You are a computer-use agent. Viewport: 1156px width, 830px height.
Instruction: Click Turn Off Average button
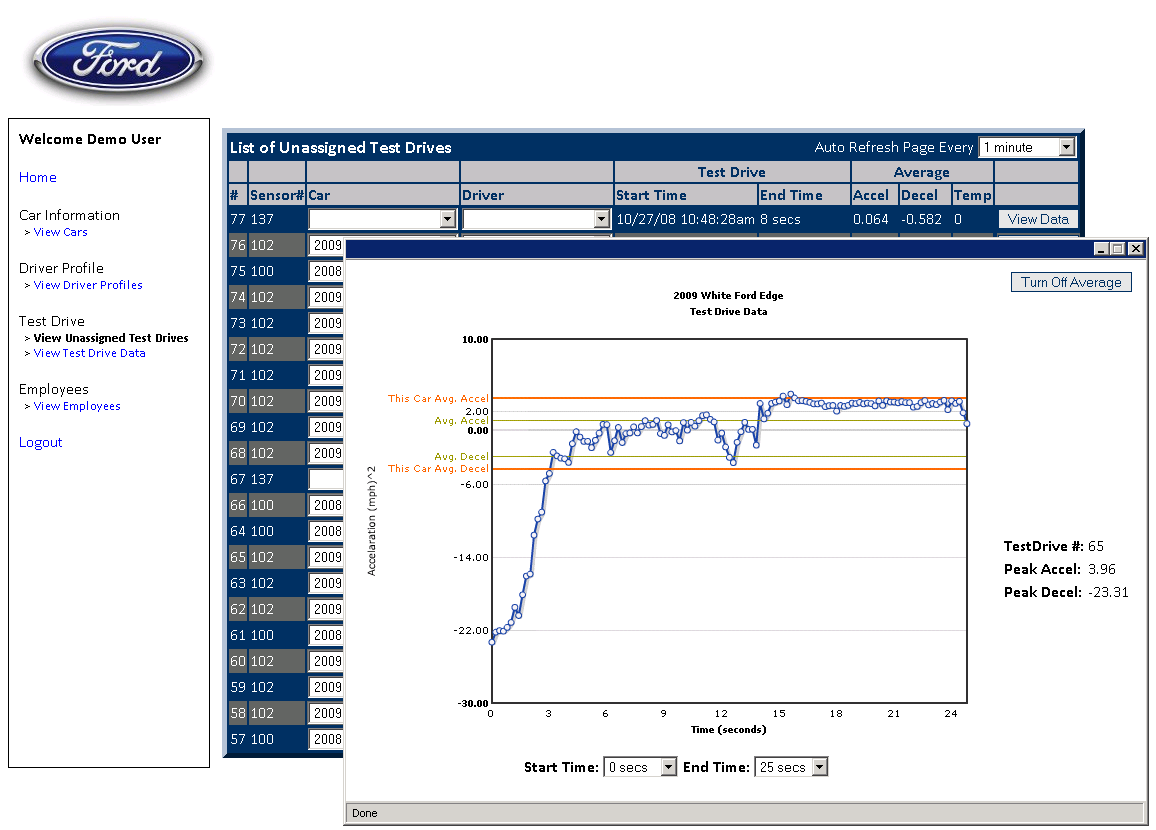tap(1070, 282)
